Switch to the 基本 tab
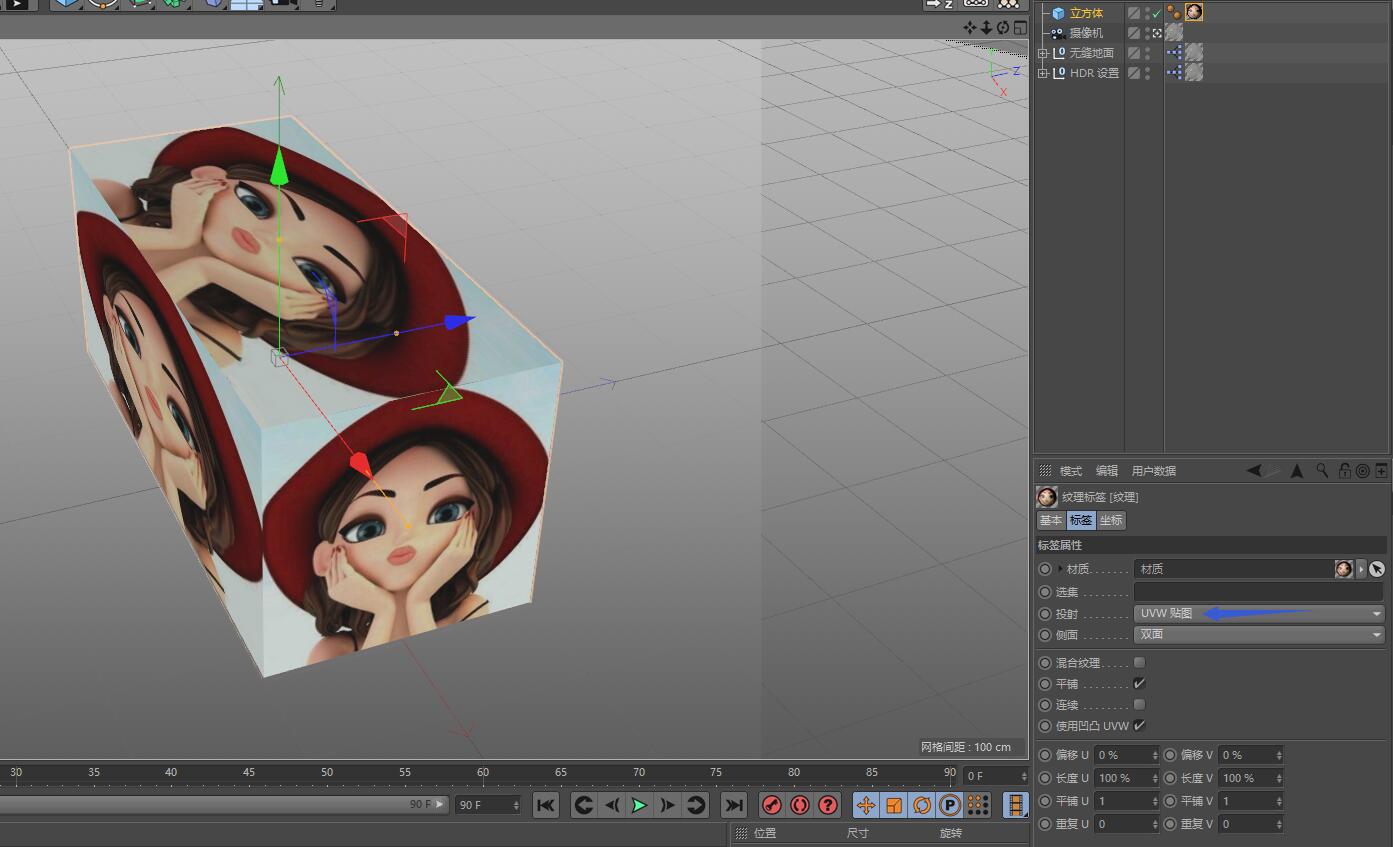1393x847 pixels. coord(1051,520)
